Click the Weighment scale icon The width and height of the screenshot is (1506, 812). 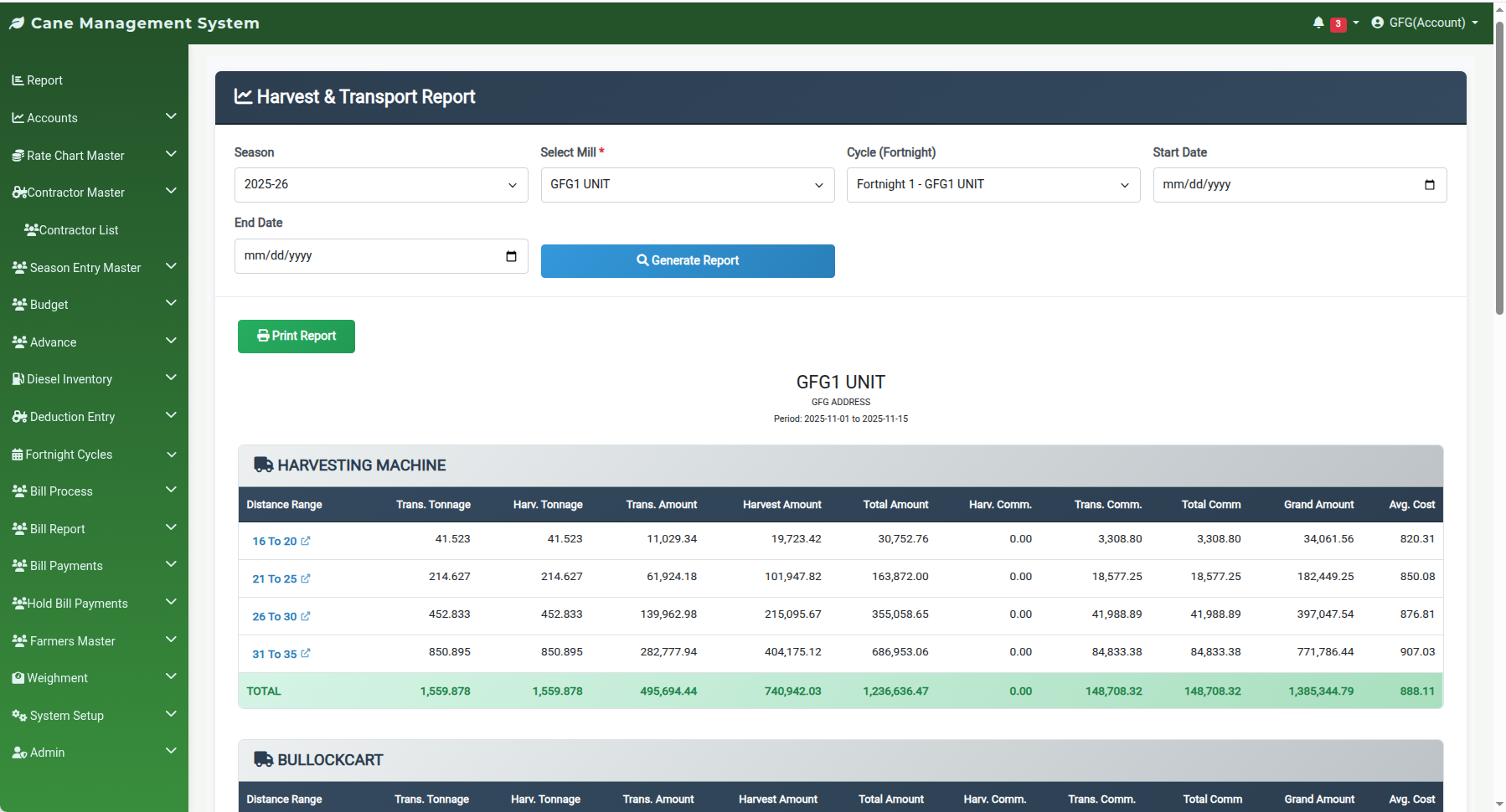[x=18, y=678]
